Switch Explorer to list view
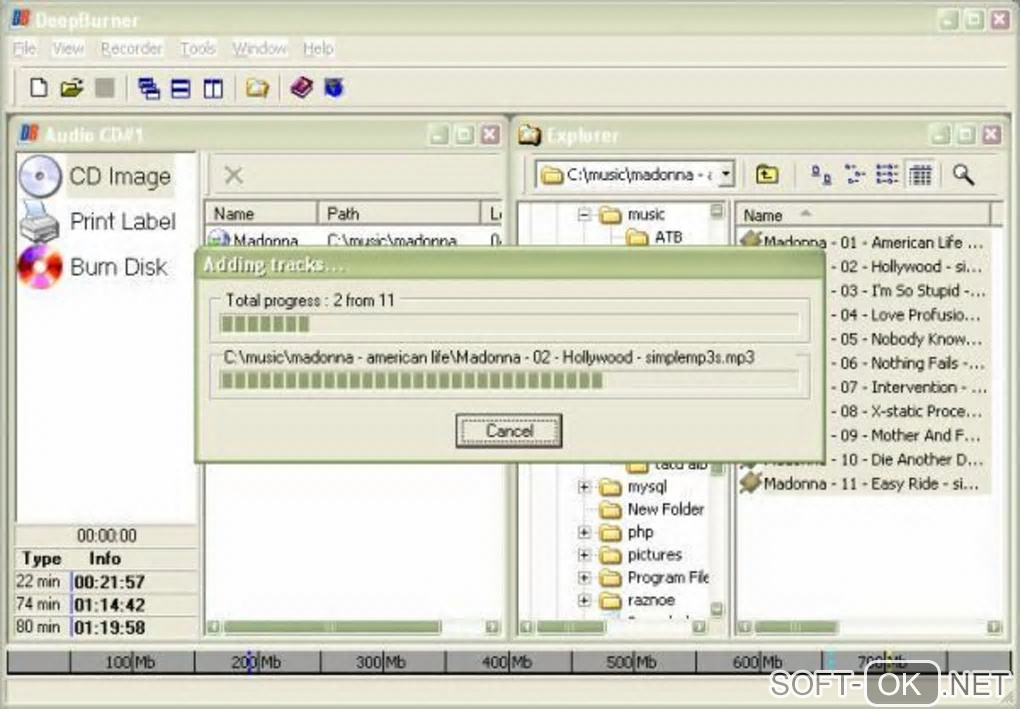Image resolution: width=1020 pixels, height=709 pixels. coord(887,174)
